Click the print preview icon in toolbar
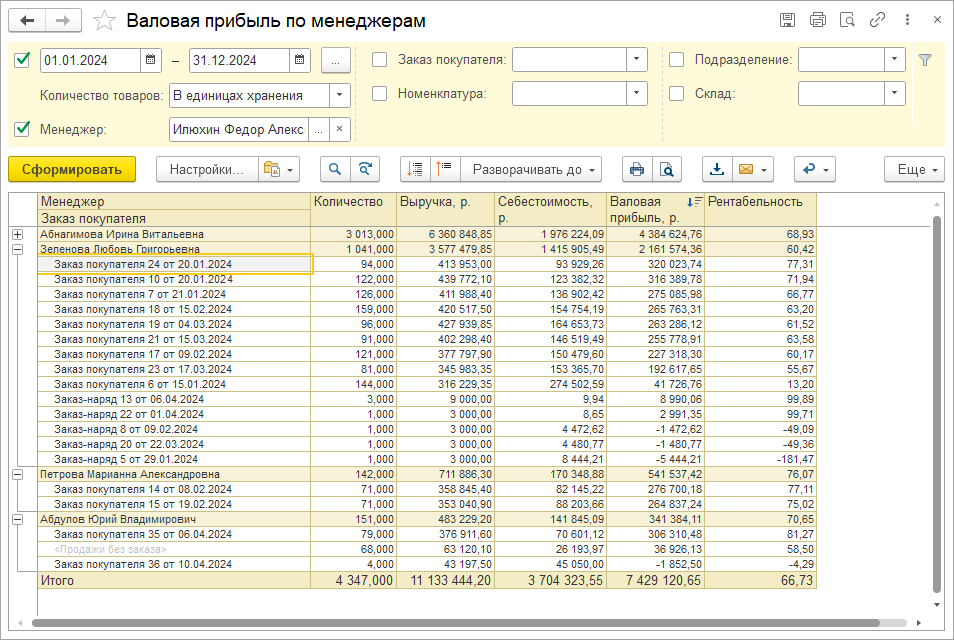 (665, 170)
